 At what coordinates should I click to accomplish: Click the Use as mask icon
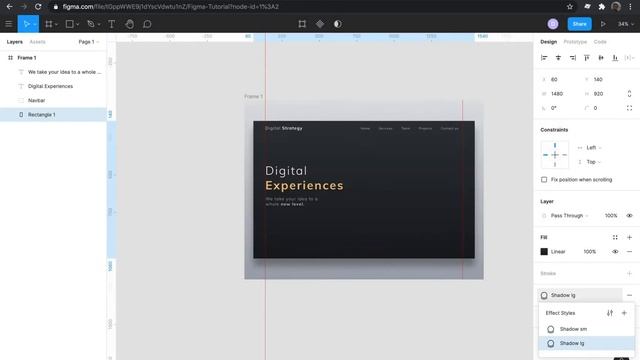338,24
